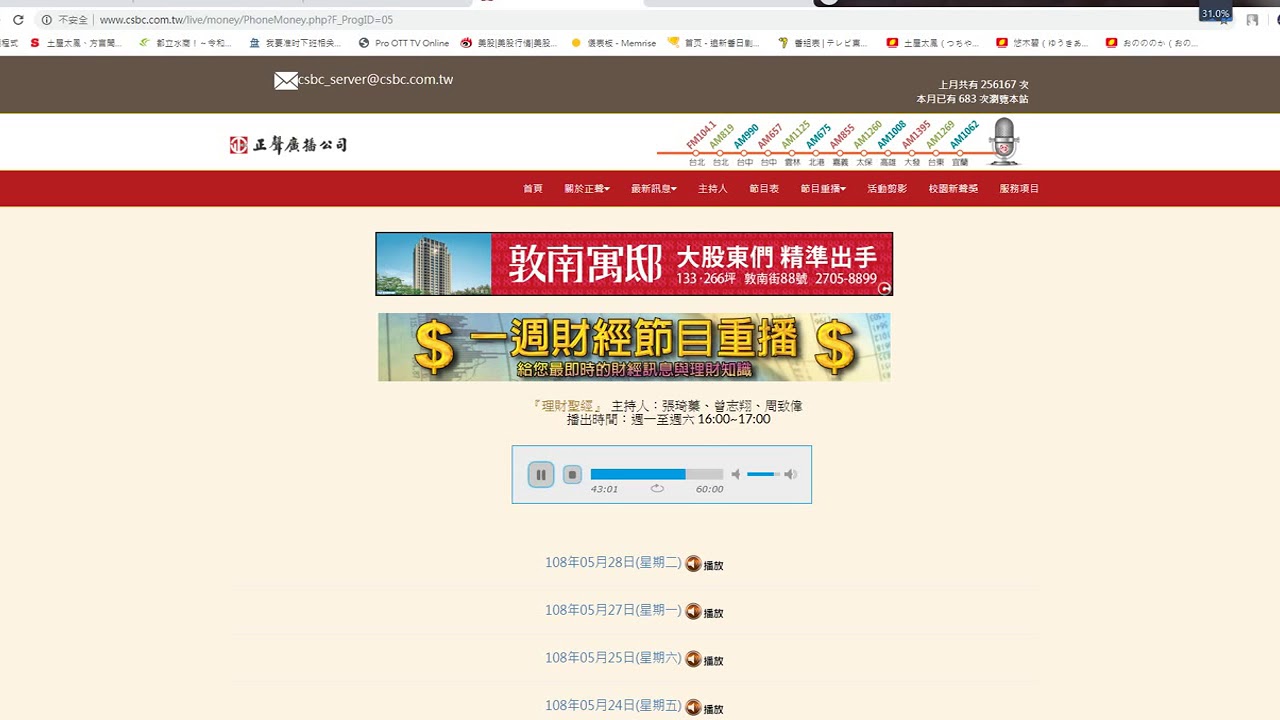Open the 108年05月27日(星期一) link
The height and width of the screenshot is (720, 1280).
[613, 610]
